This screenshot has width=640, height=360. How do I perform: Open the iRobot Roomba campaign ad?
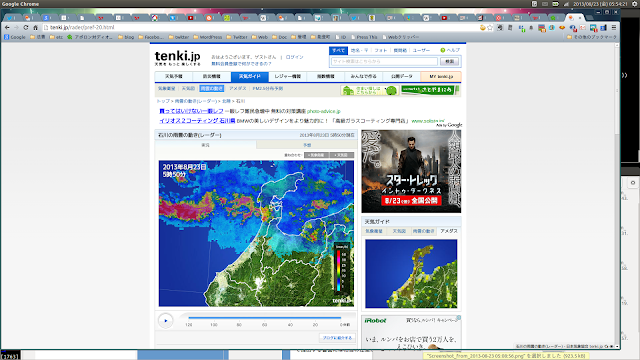[x=411, y=332]
